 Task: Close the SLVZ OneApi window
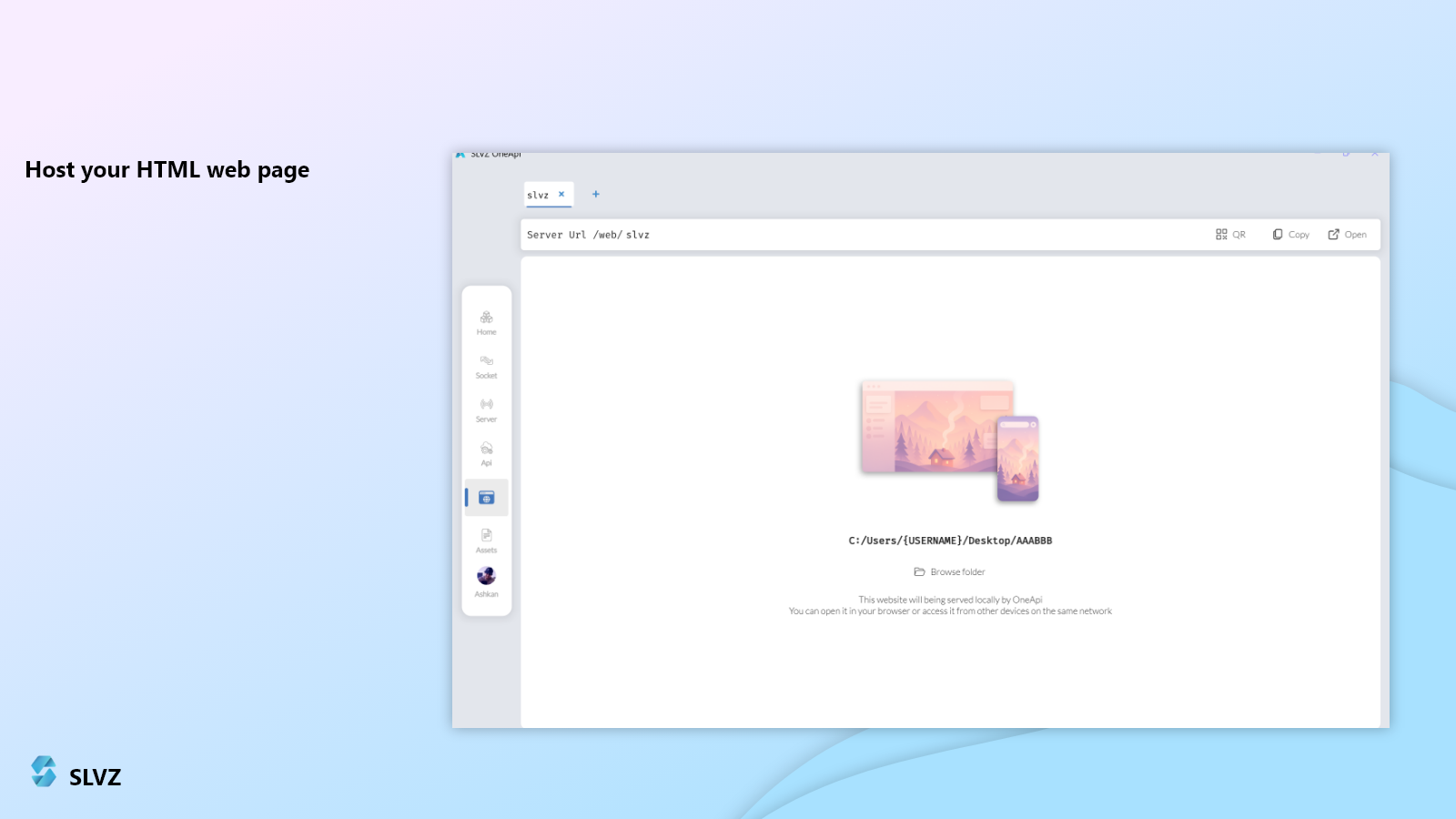tap(1374, 155)
